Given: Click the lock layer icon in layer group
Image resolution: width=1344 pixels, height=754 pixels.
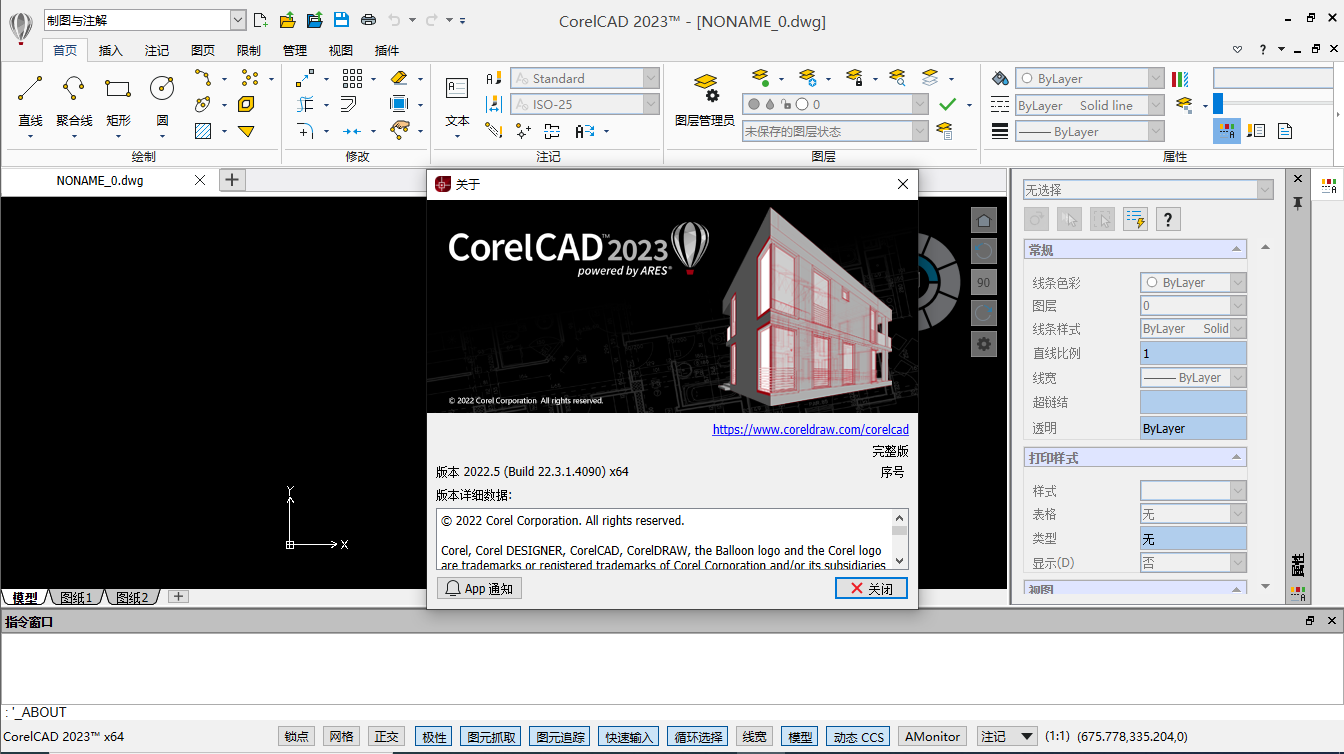Looking at the screenshot, I should (853, 78).
